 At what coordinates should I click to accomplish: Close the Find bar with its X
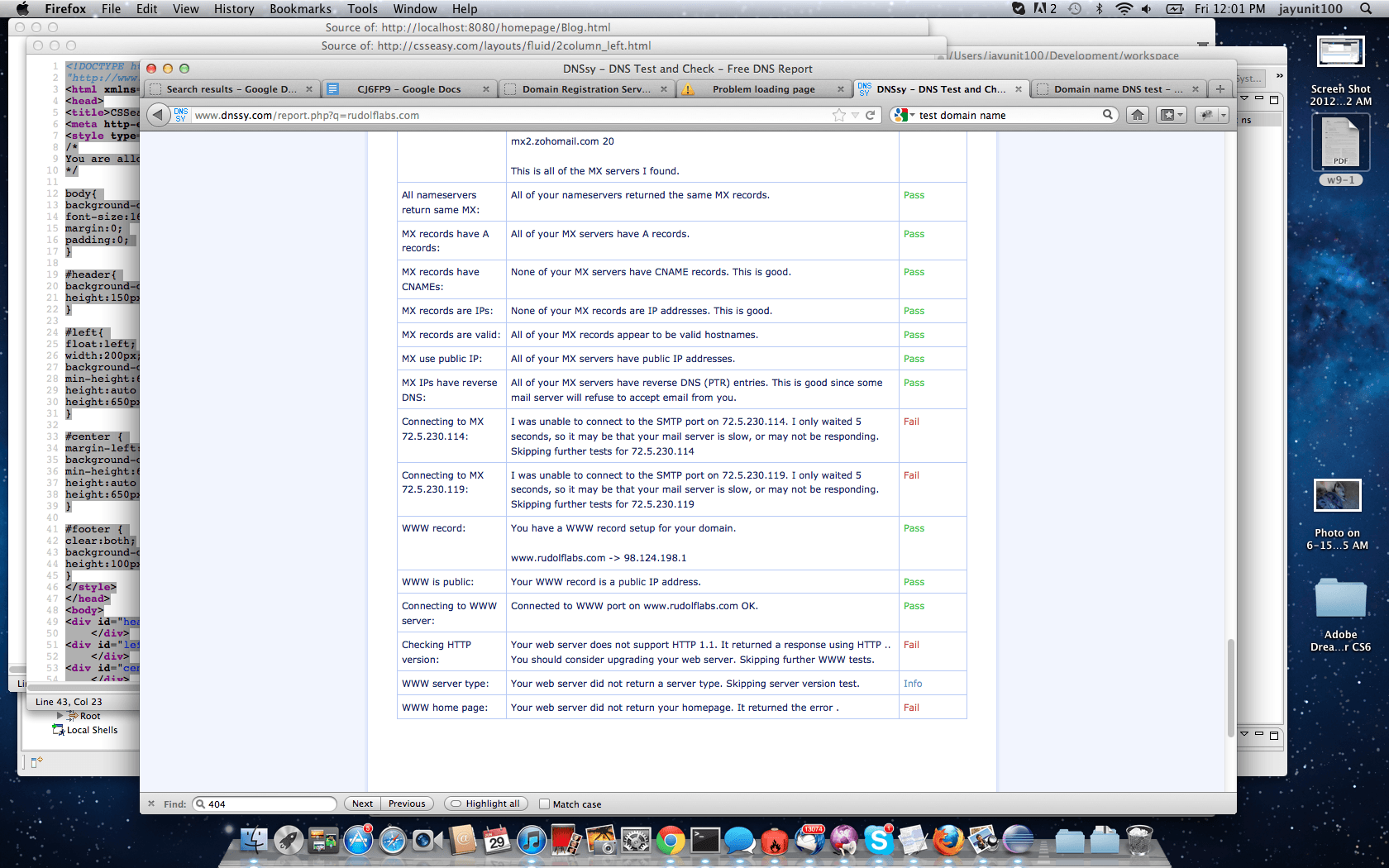tap(151, 804)
